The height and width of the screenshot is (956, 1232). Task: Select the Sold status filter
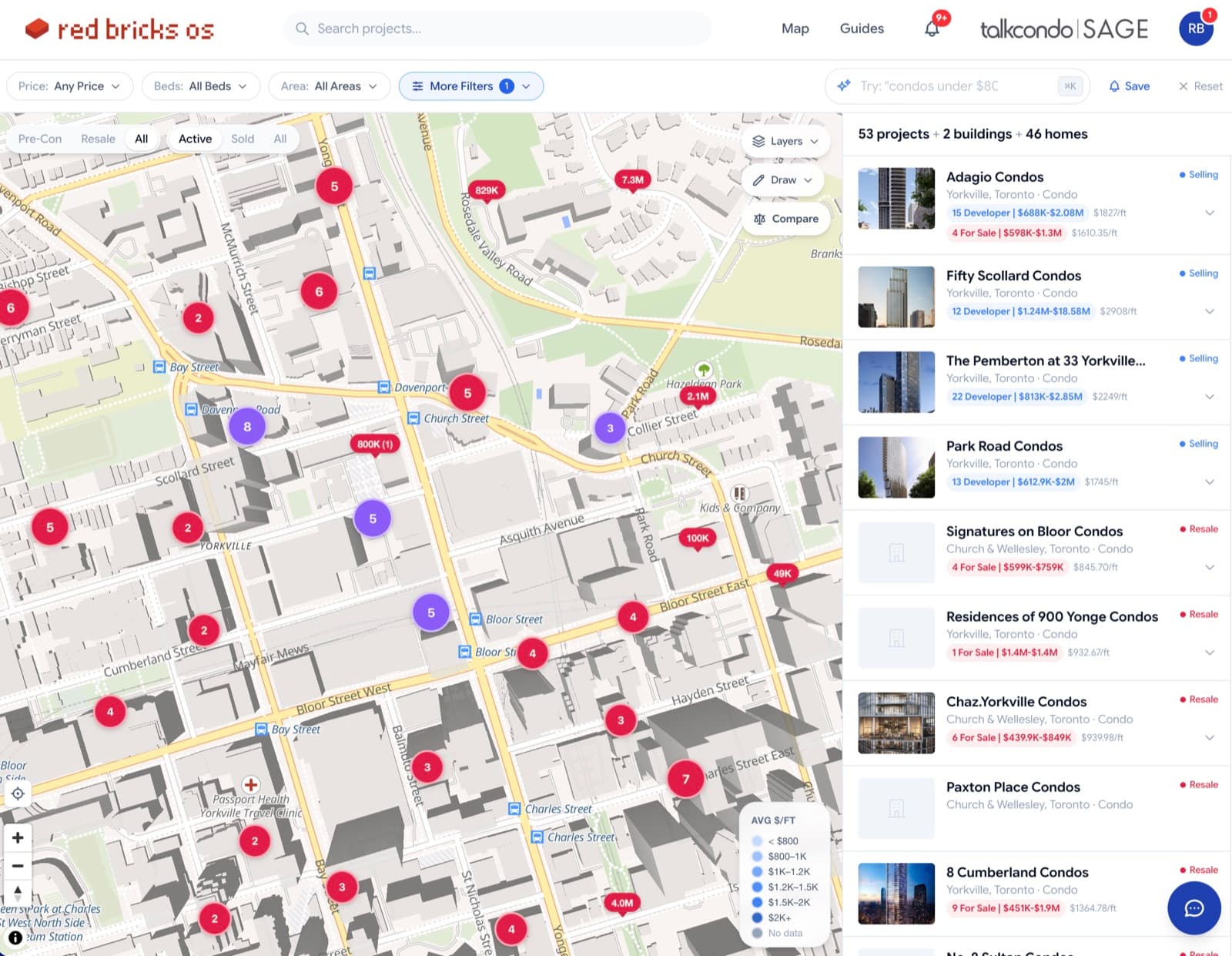click(243, 139)
